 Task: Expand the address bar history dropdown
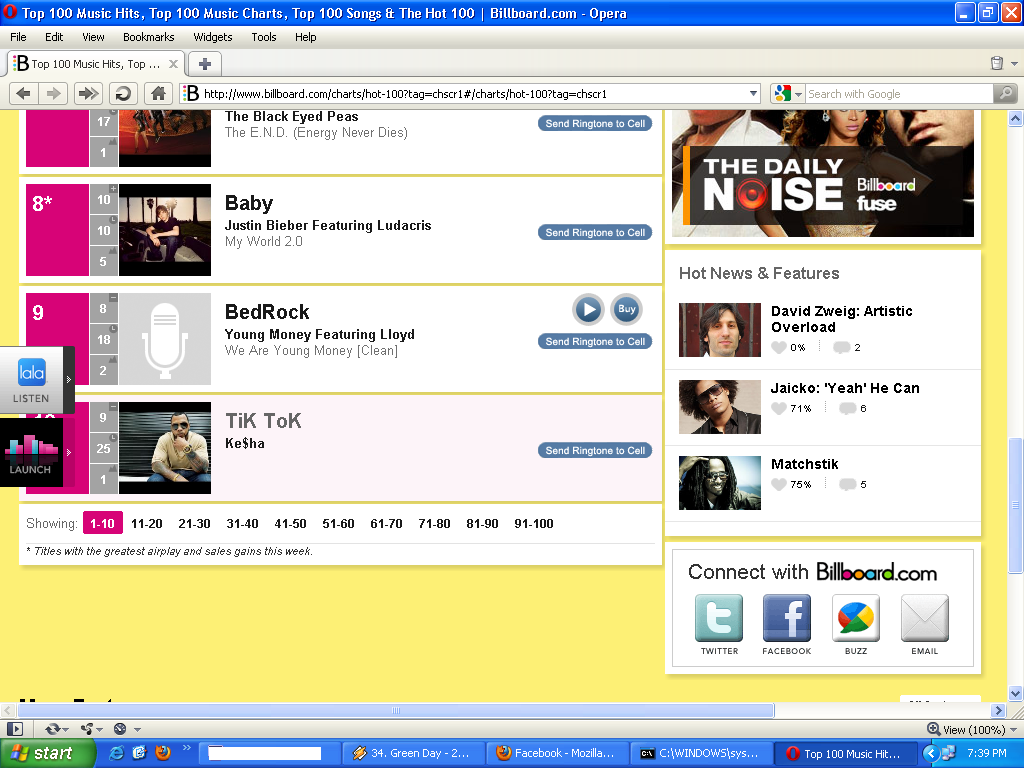coord(753,94)
